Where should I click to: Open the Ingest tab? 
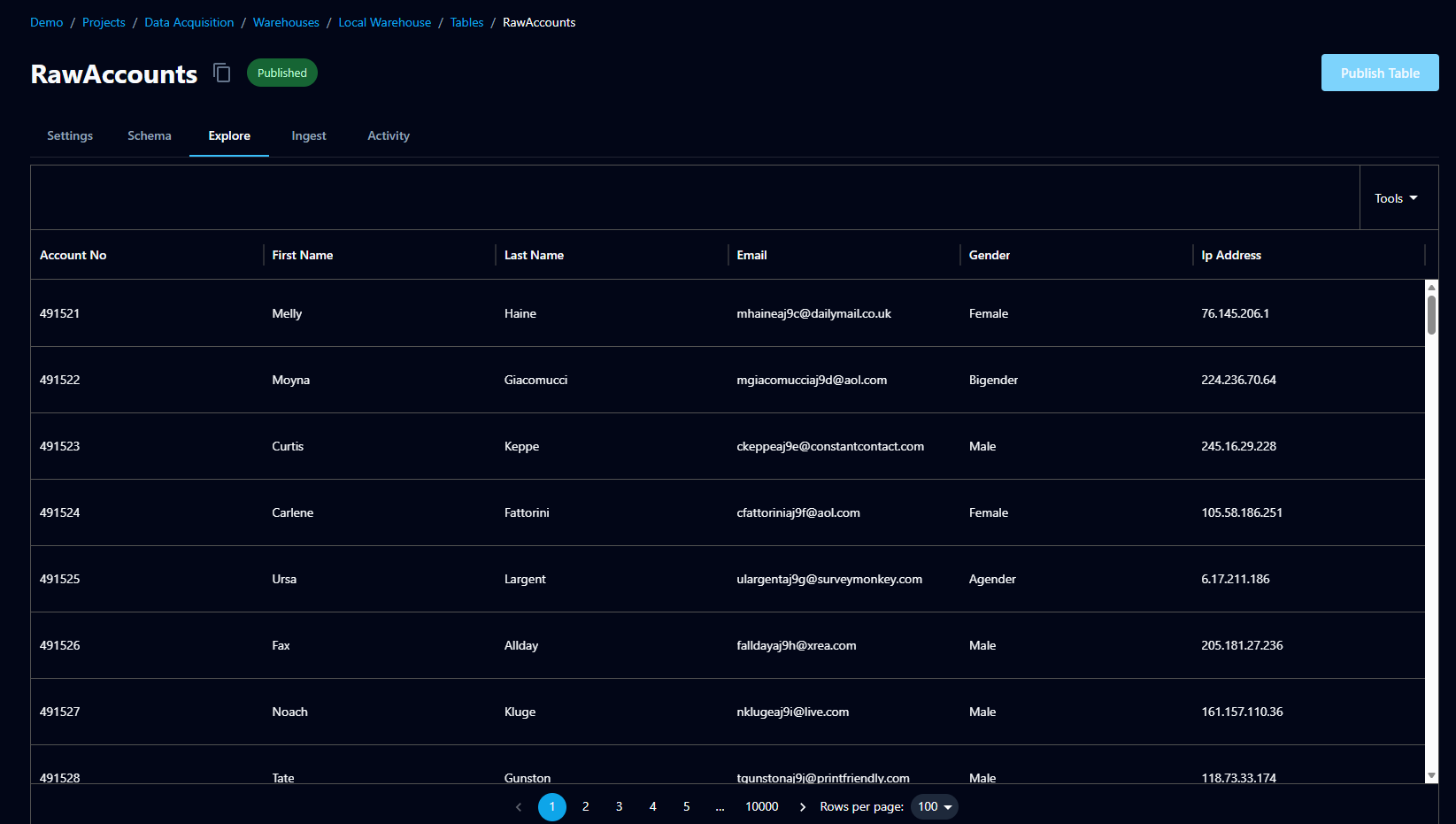pyautogui.click(x=309, y=135)
